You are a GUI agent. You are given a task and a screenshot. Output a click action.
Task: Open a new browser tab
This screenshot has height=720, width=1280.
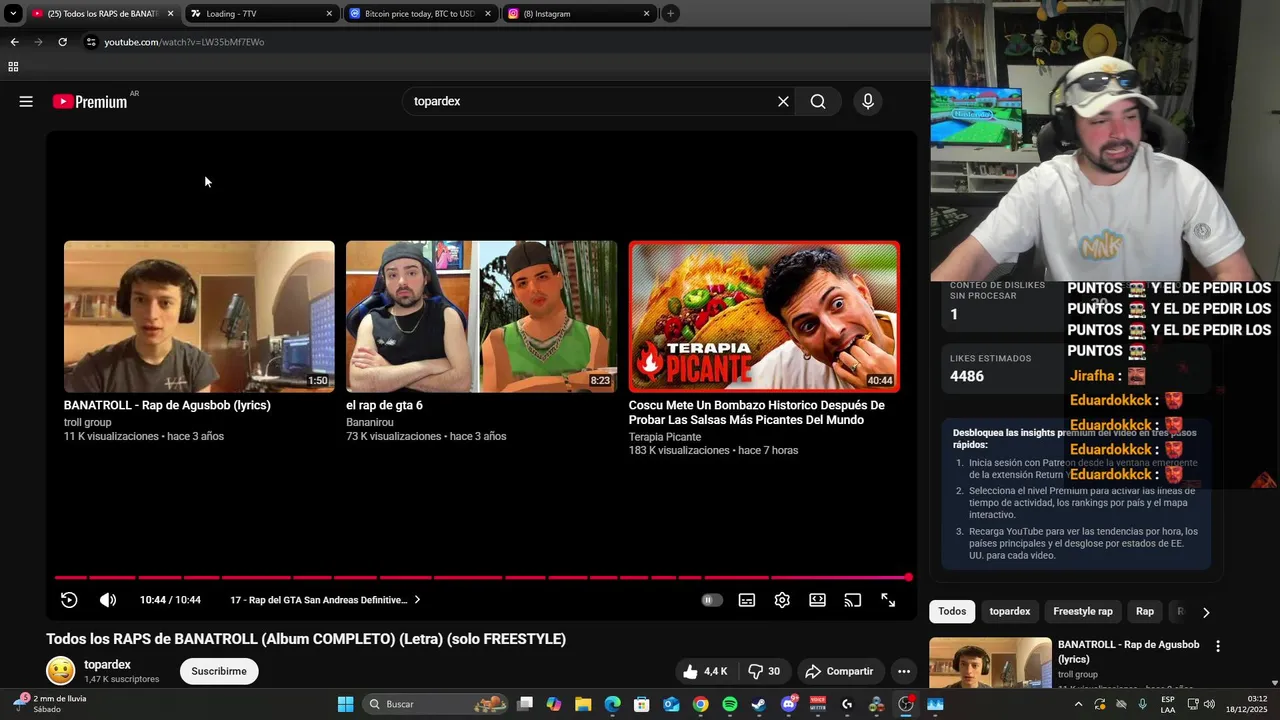(671, 14)
